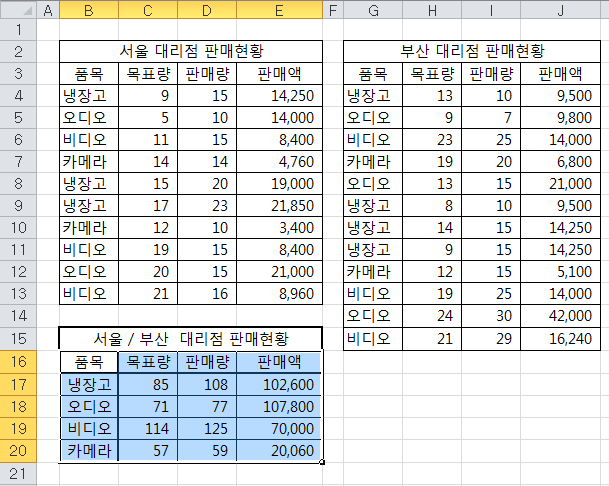Viewport: 609px width, 486px height.
Task: Select the cell showing 21,850
Action: tap(280, 206)
